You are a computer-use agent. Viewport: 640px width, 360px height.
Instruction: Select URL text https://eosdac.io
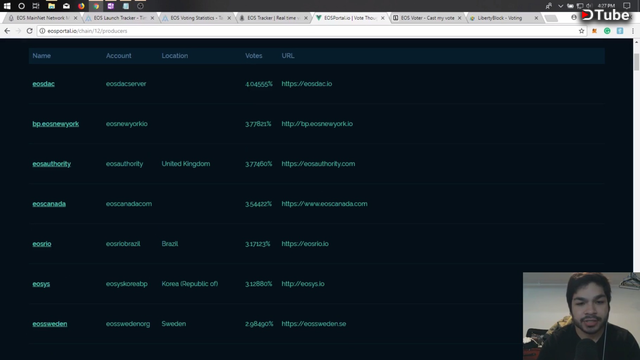307,84
